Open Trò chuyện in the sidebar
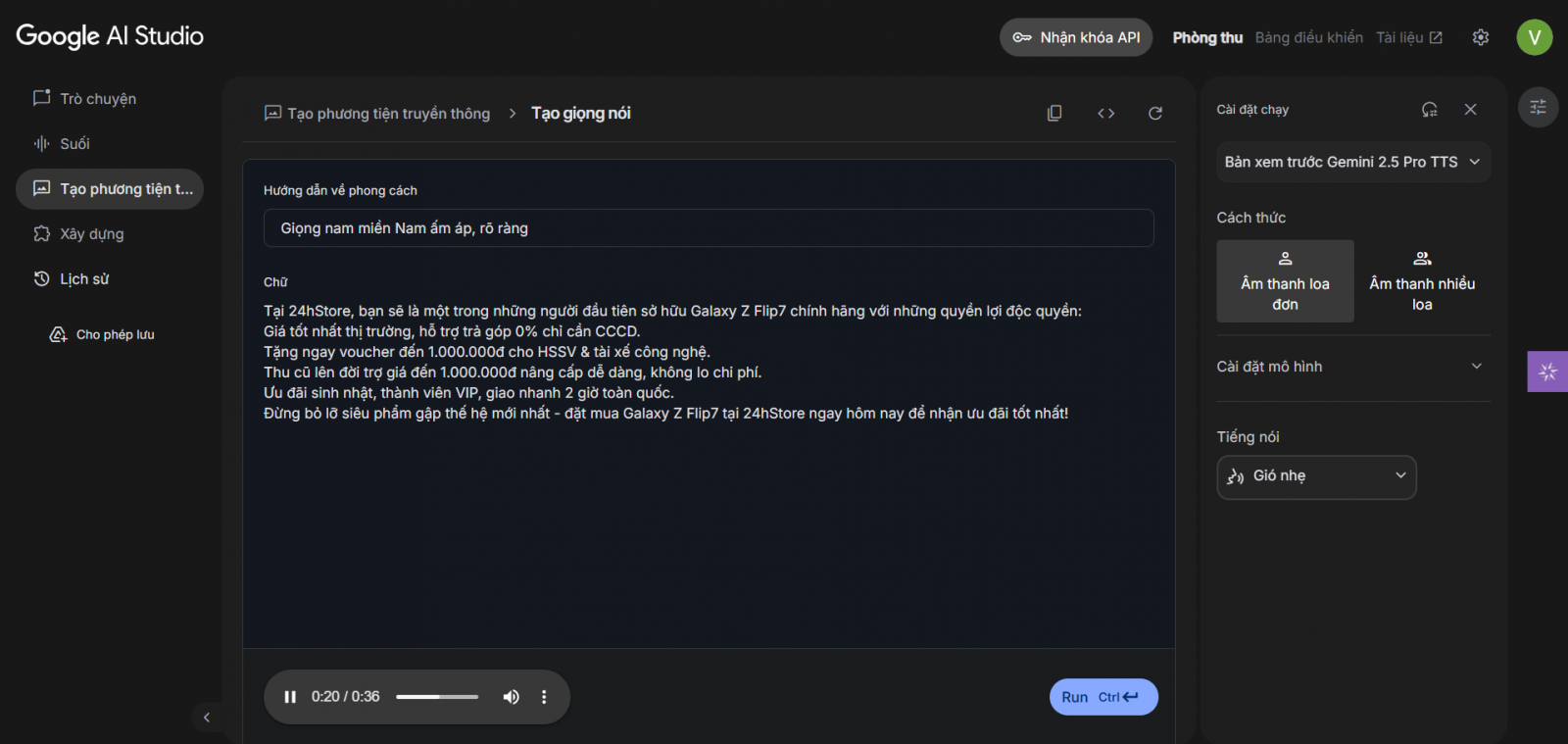This screenshot has height=744, width=1568. click(x=97, y=99)
